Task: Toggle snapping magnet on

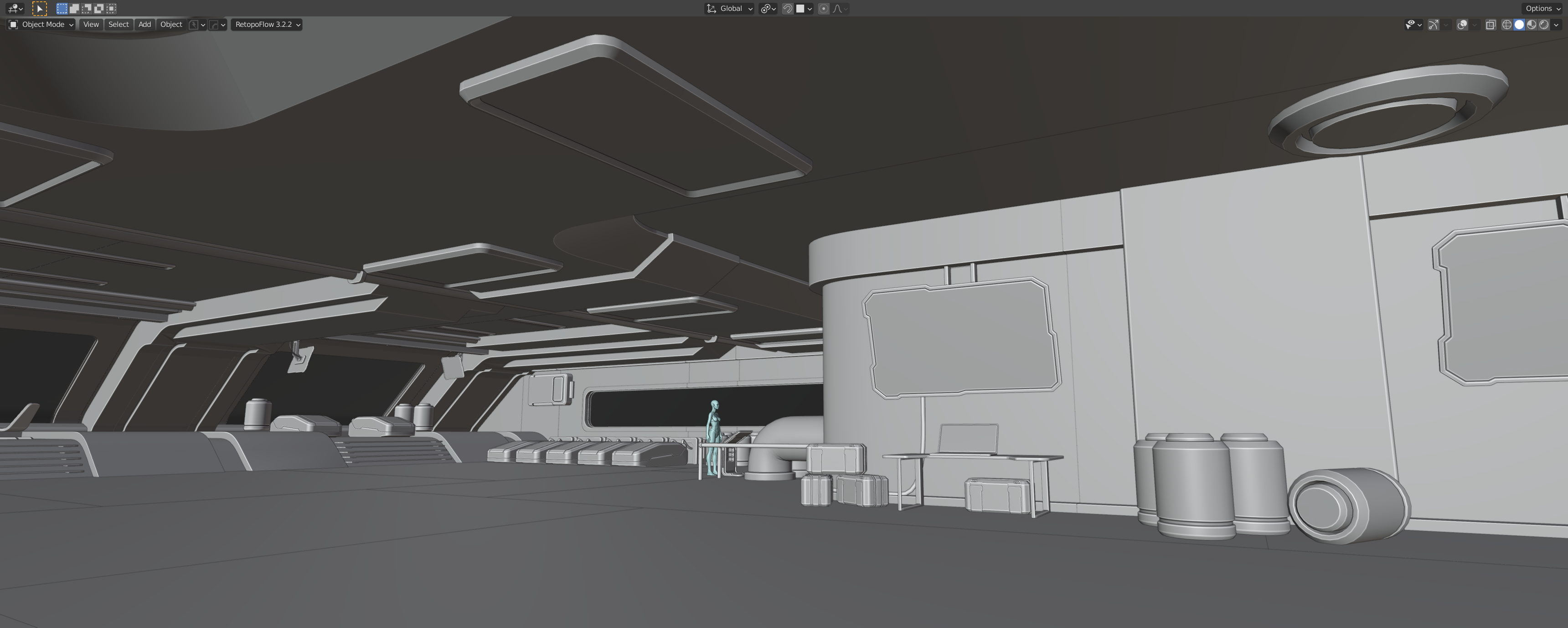Action: [x=787, y=9]
